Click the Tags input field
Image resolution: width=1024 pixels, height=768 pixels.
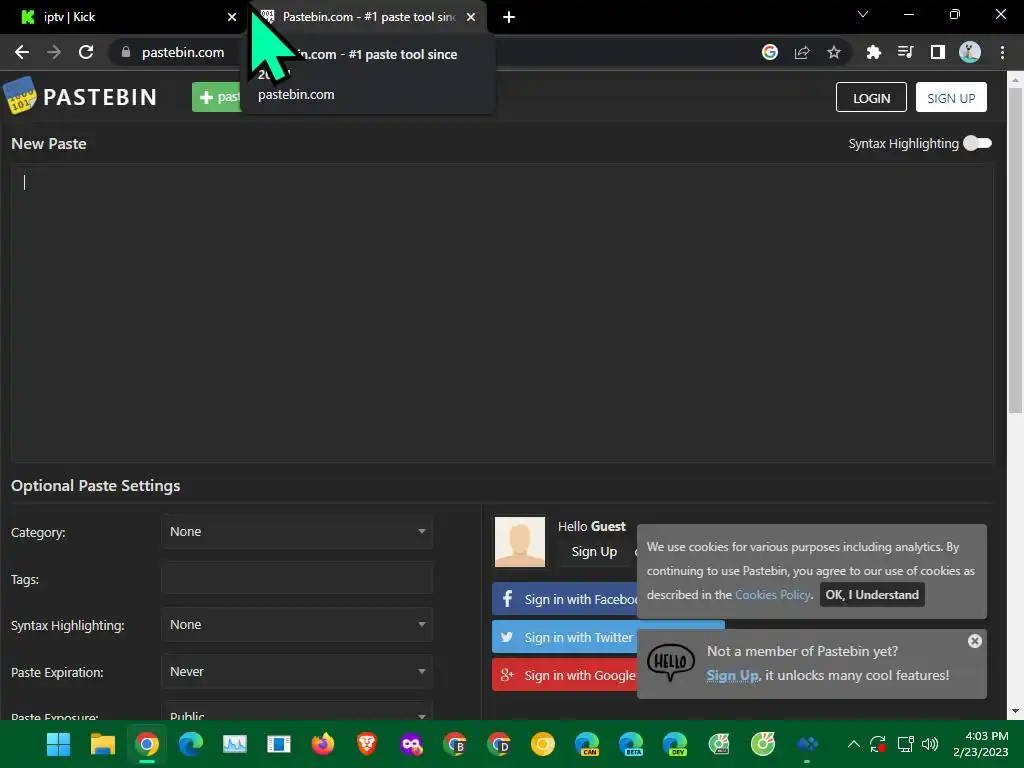(297, 579)
